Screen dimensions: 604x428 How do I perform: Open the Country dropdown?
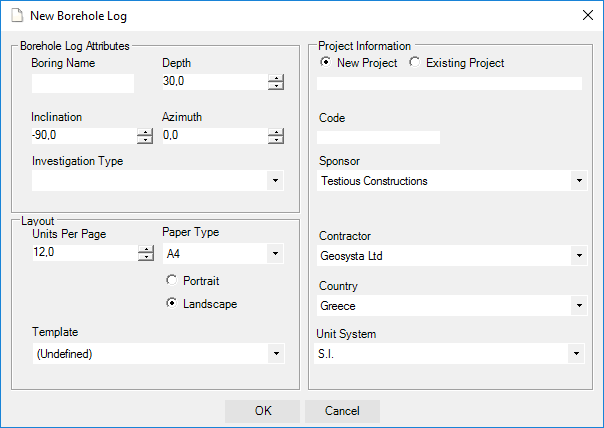(578, 306)
